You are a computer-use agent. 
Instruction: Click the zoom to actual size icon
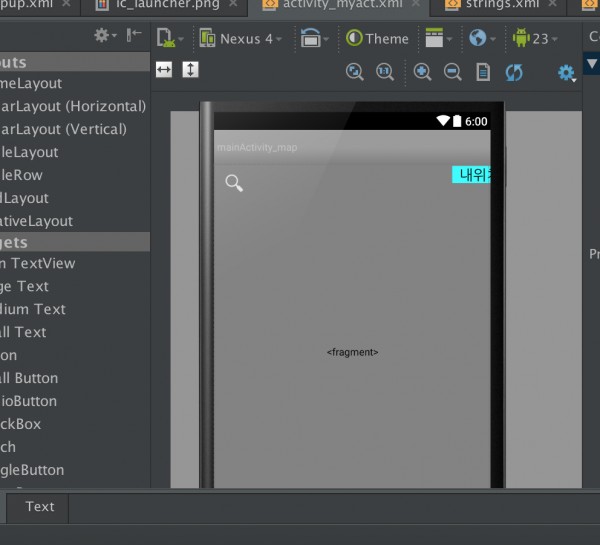point(385,72)
